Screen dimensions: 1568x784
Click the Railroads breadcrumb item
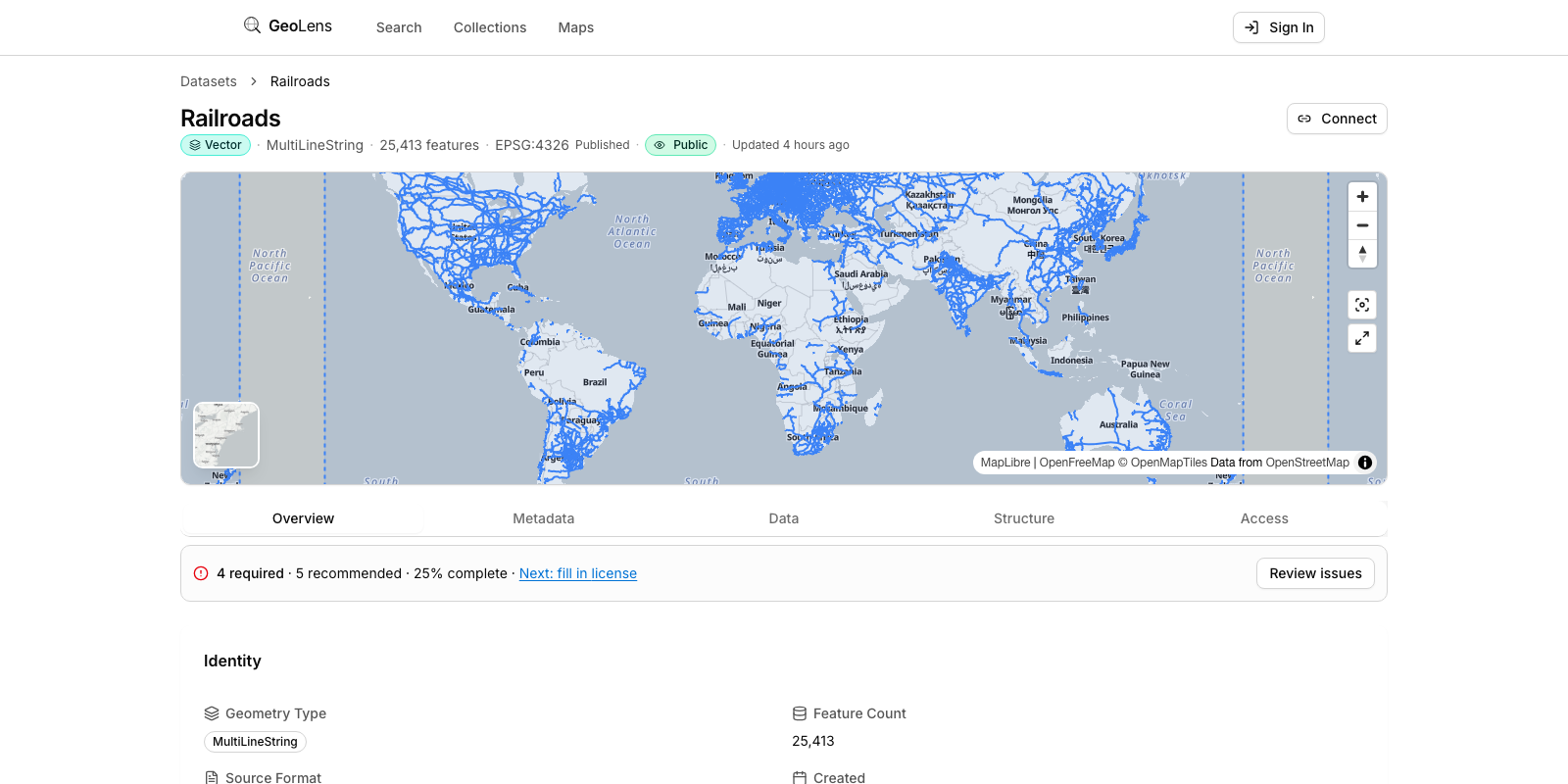[x=300, y=81]
